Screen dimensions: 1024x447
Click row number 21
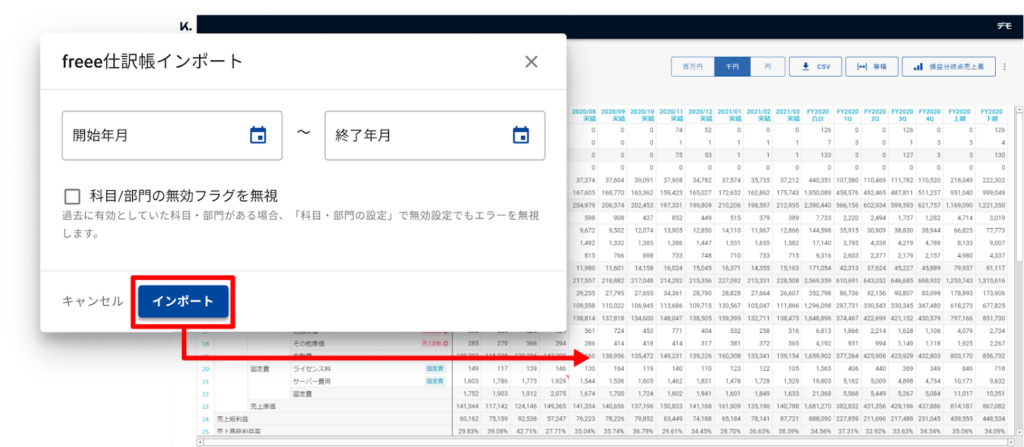coord(205,380)
